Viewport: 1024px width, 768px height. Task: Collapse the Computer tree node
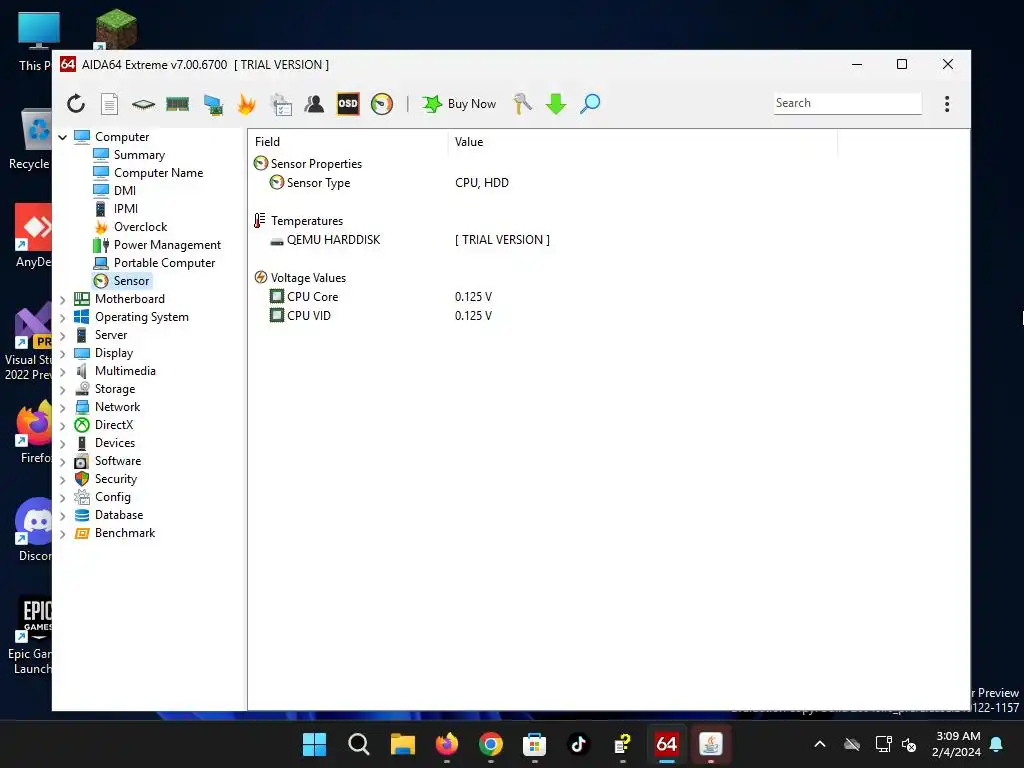click(x=63, y=137)
